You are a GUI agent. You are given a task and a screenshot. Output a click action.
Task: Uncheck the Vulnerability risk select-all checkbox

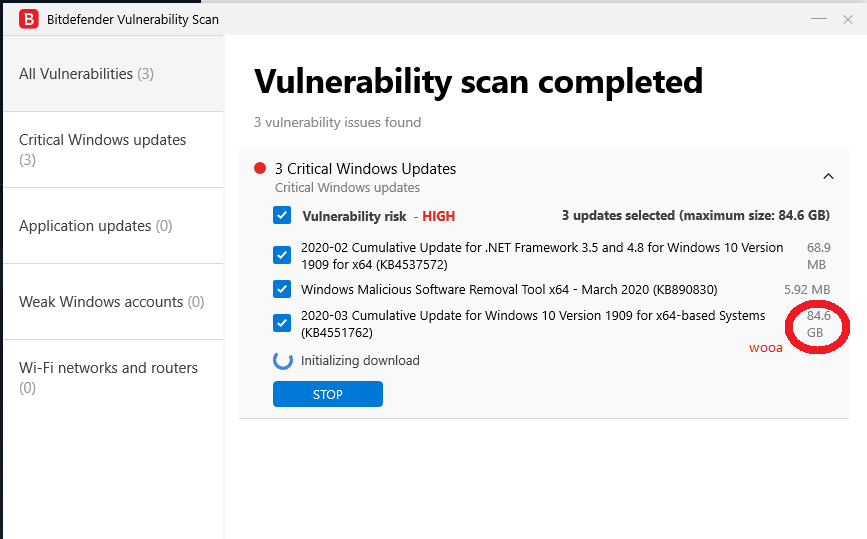(x=282, y=215)
